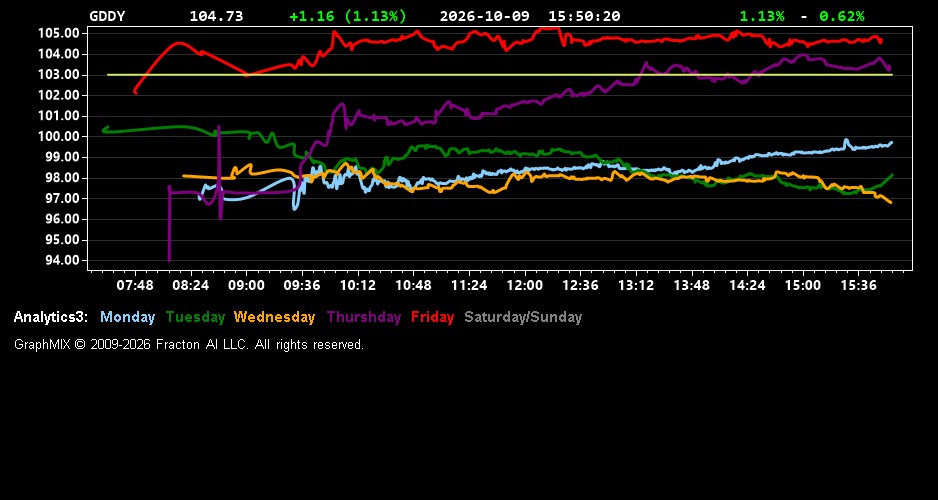Click the 09:36 time axis label
938x500 pixels.
point(302,285)
